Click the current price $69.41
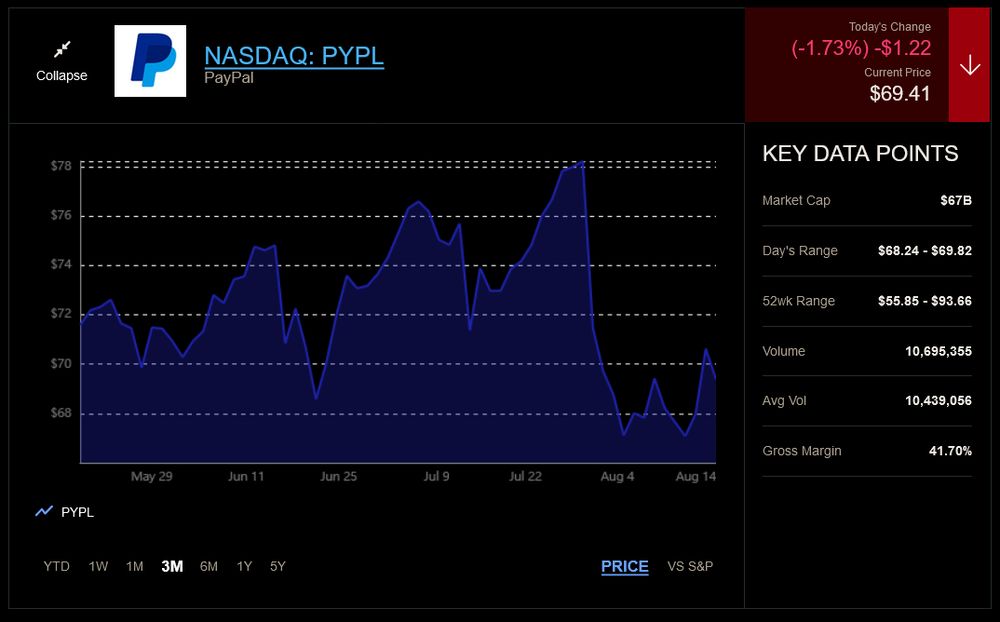This screenshot has height=622, width=1000. pos(900,94)
